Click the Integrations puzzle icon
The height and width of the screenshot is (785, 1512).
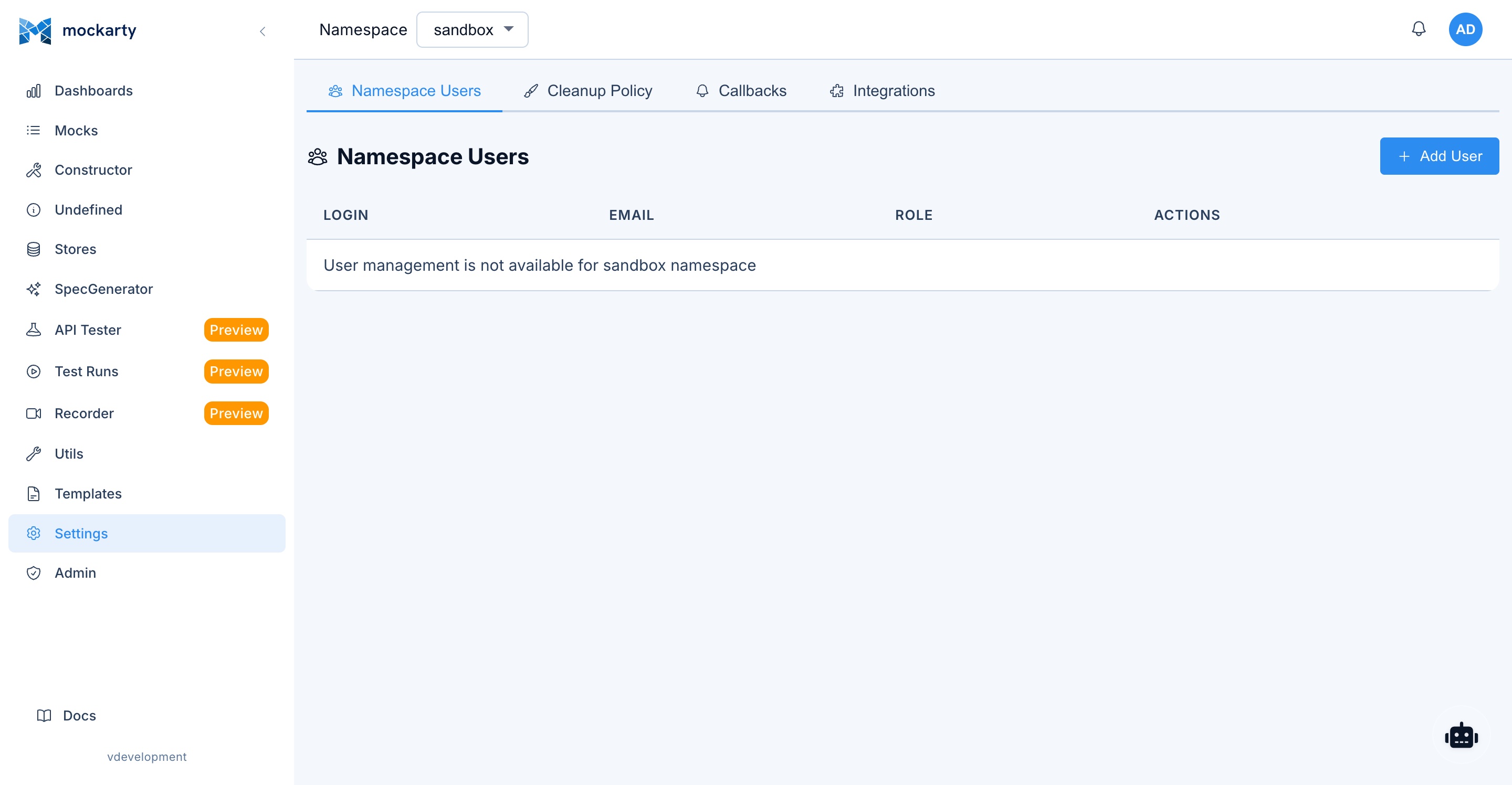coord(836,91)
